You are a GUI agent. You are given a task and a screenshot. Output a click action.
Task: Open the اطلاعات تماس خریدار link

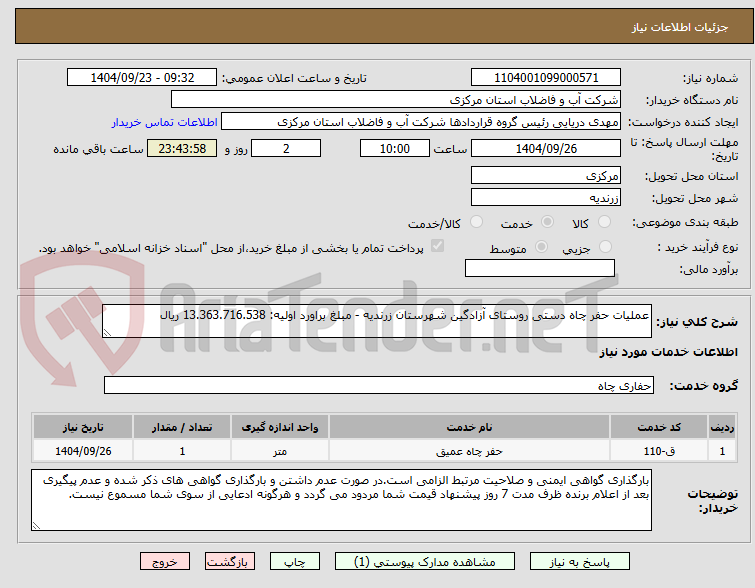click(x=165, y=122)
